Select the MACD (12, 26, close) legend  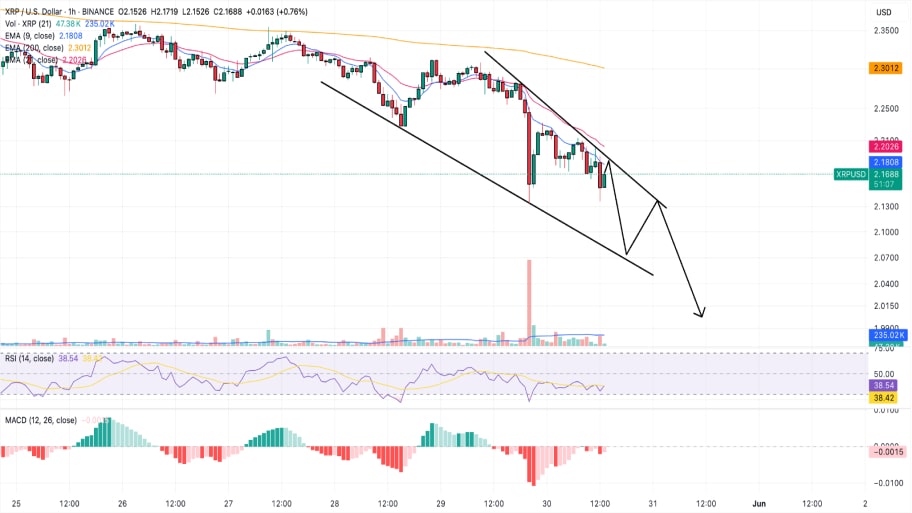tap(40, 419)
